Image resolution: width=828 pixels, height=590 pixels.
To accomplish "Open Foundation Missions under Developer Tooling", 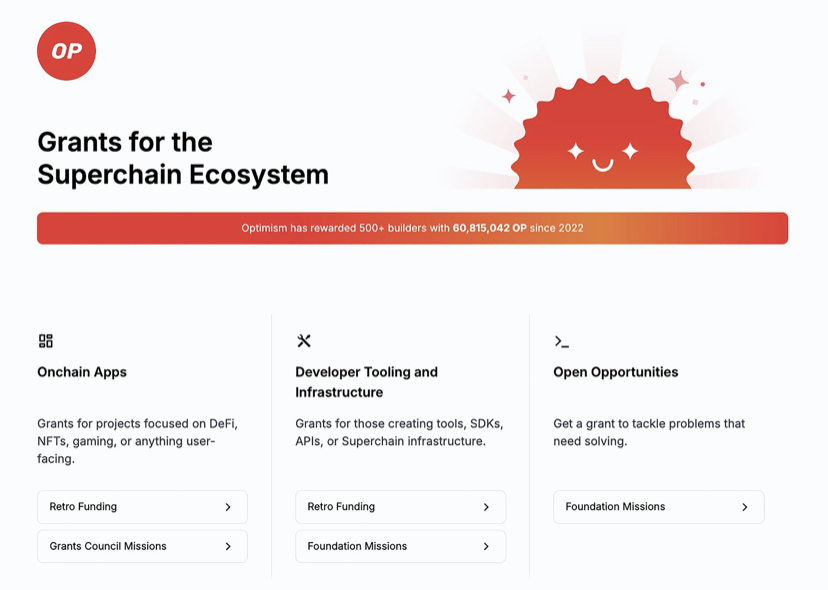I will click(400, 546).
